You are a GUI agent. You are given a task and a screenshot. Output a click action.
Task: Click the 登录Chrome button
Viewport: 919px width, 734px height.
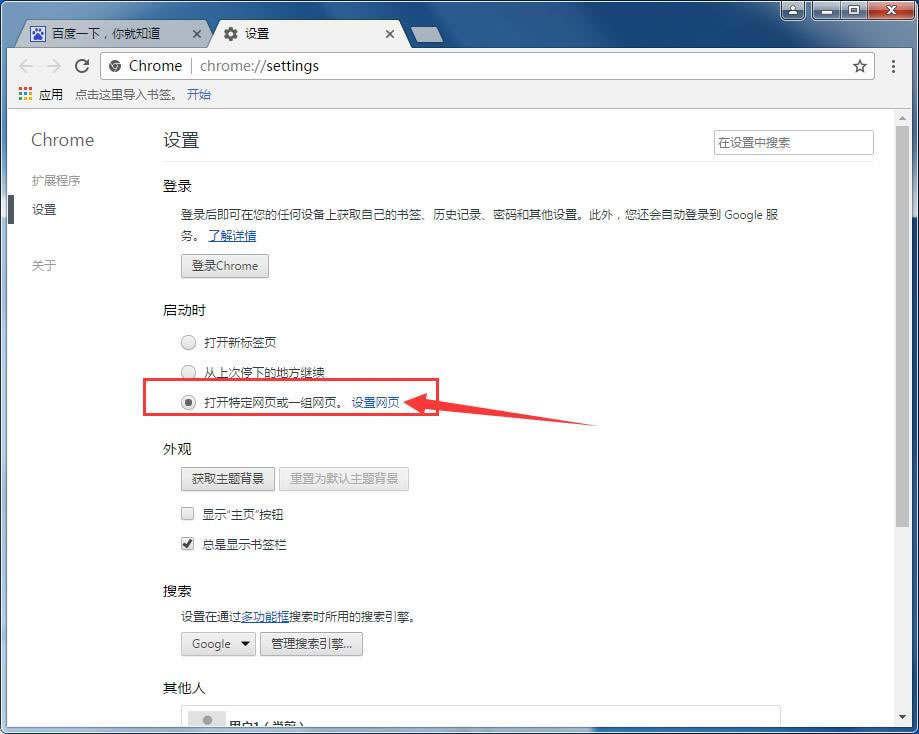coord(224,266)
